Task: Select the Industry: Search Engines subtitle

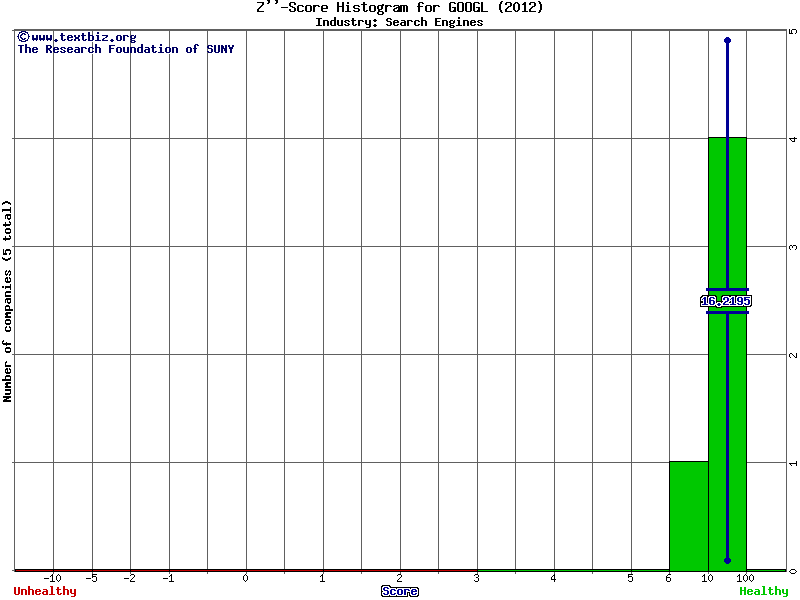Action: (x=399, y=22)
